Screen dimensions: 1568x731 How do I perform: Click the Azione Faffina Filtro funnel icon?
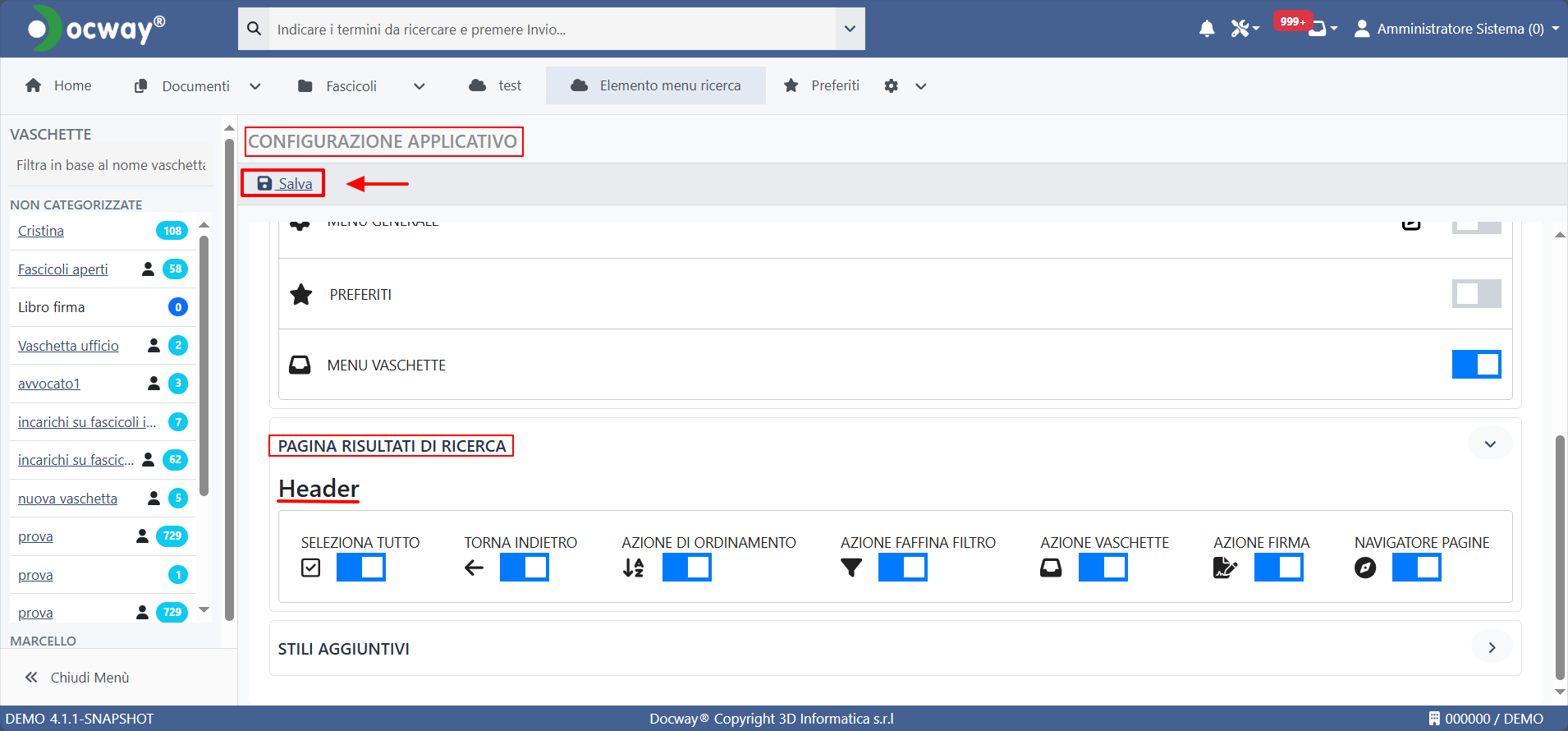851,568
